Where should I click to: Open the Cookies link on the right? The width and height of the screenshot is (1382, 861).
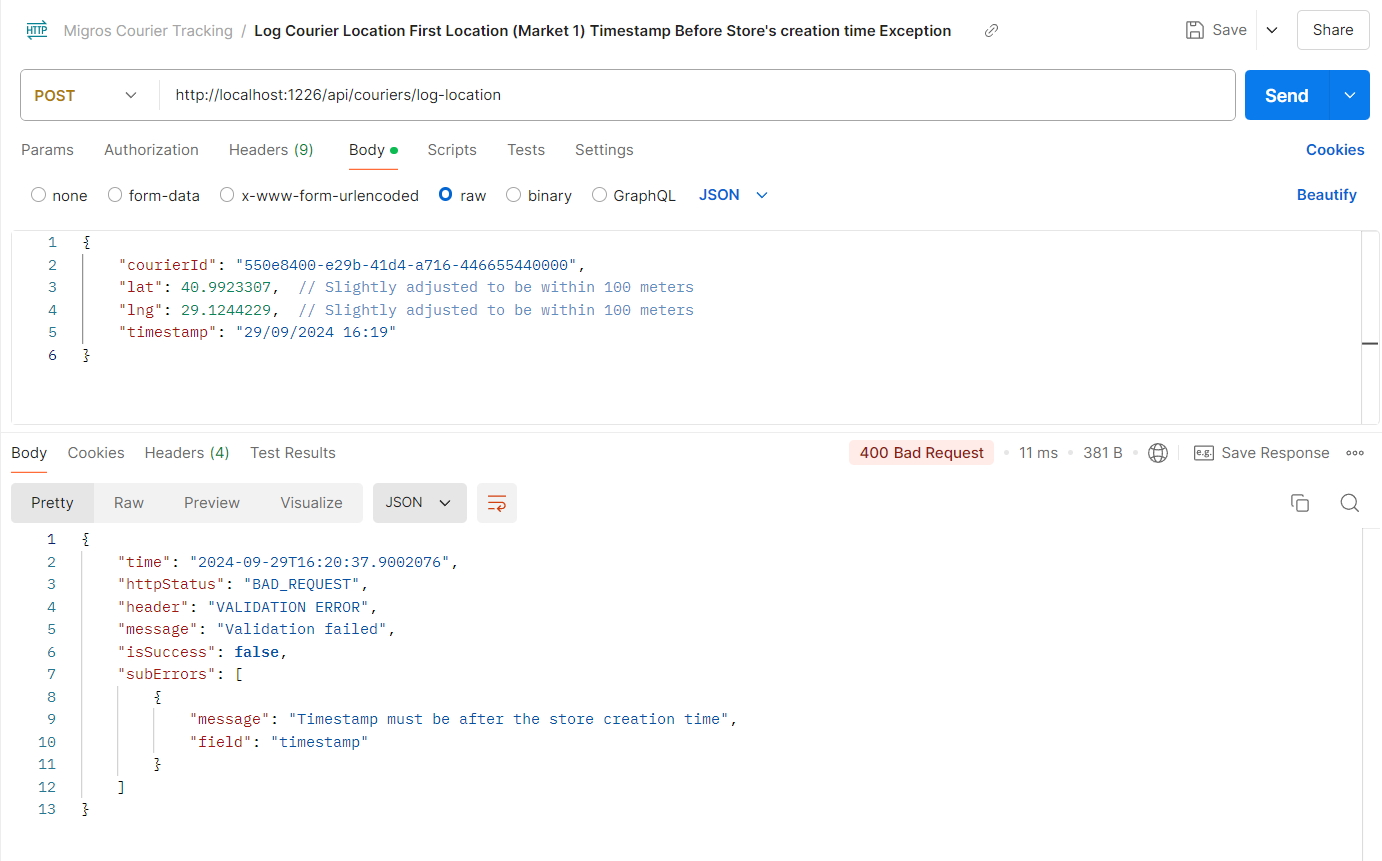coord(1335,150)
